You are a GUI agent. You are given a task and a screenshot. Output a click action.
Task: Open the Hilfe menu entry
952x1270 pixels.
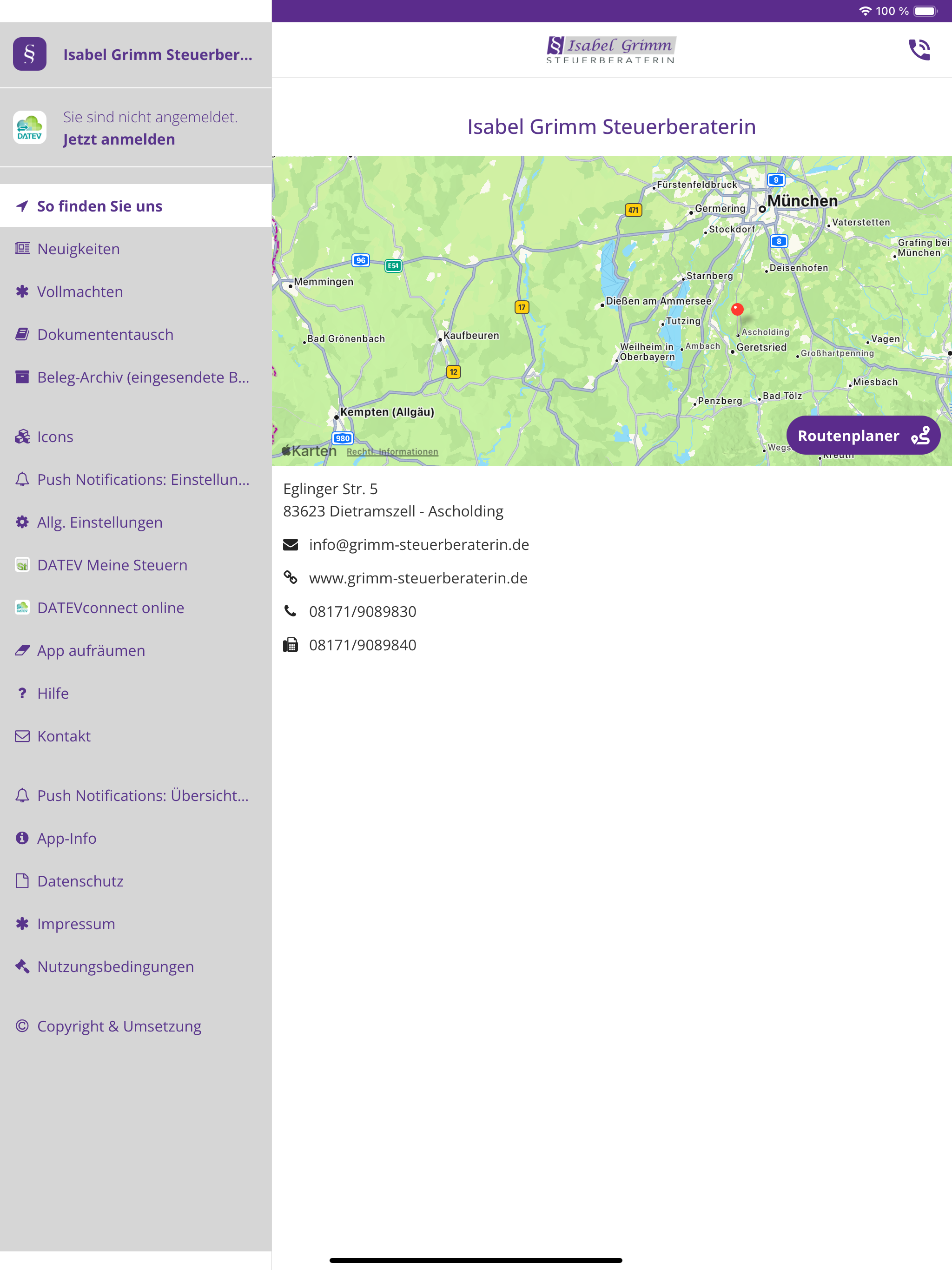coord(136,694)
